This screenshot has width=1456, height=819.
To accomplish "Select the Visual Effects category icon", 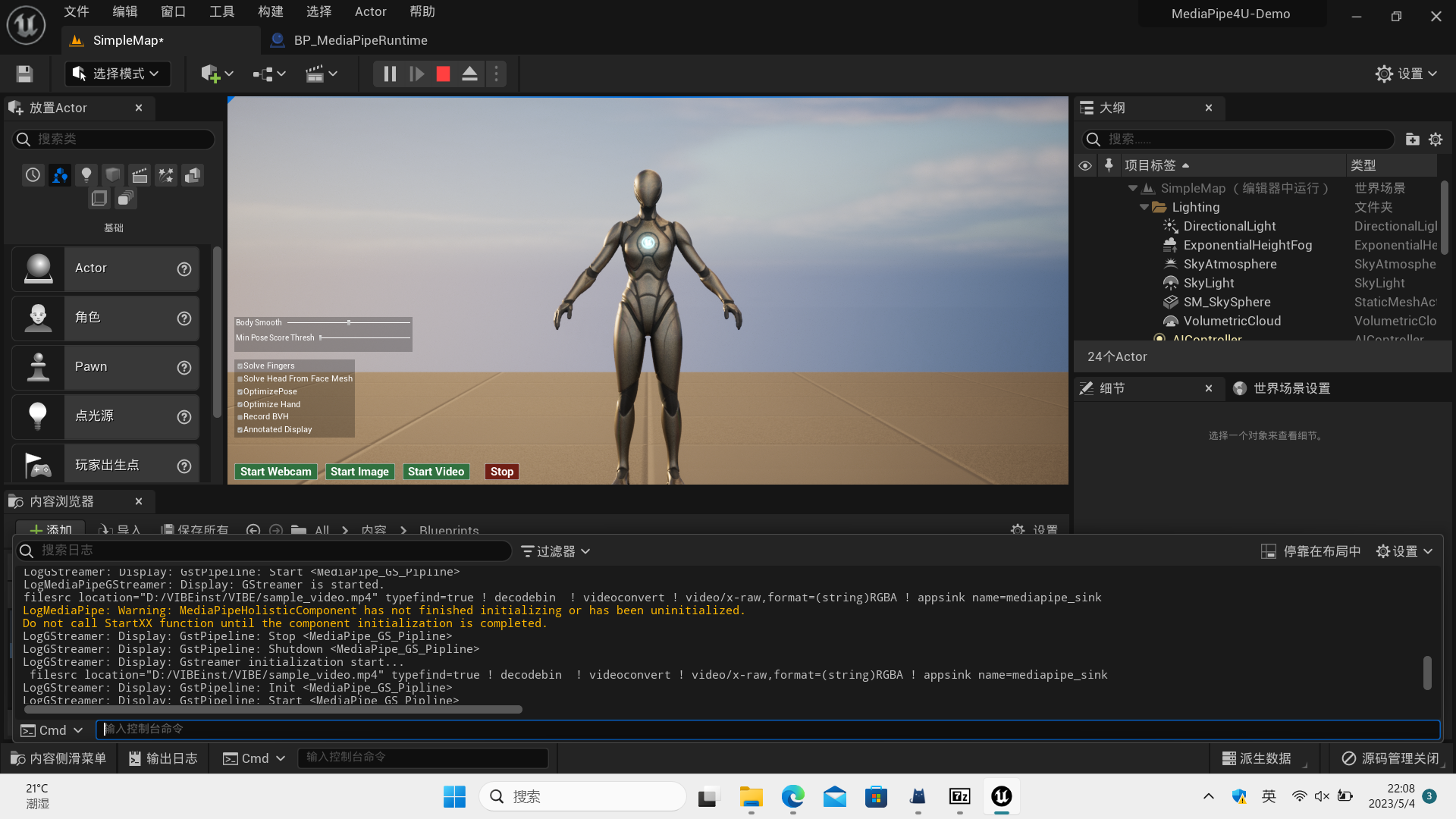I will pos(165,174).
